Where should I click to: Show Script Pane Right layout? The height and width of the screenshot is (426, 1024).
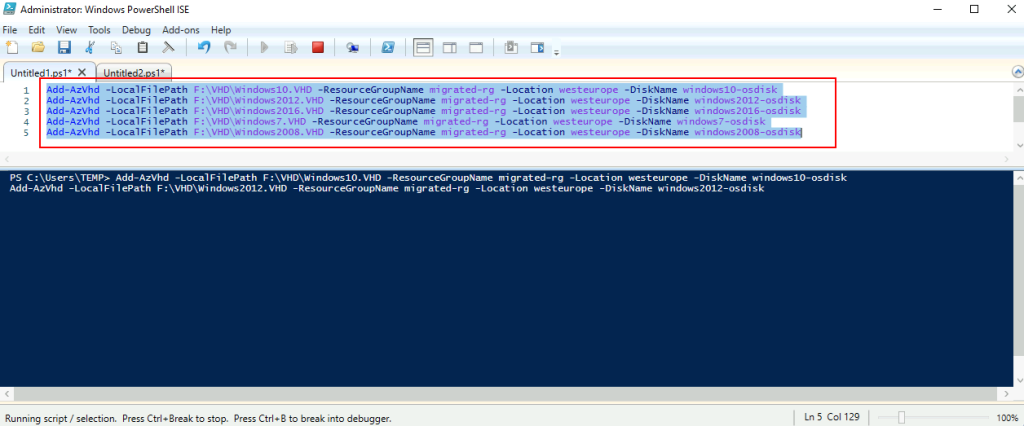point(450,47)
